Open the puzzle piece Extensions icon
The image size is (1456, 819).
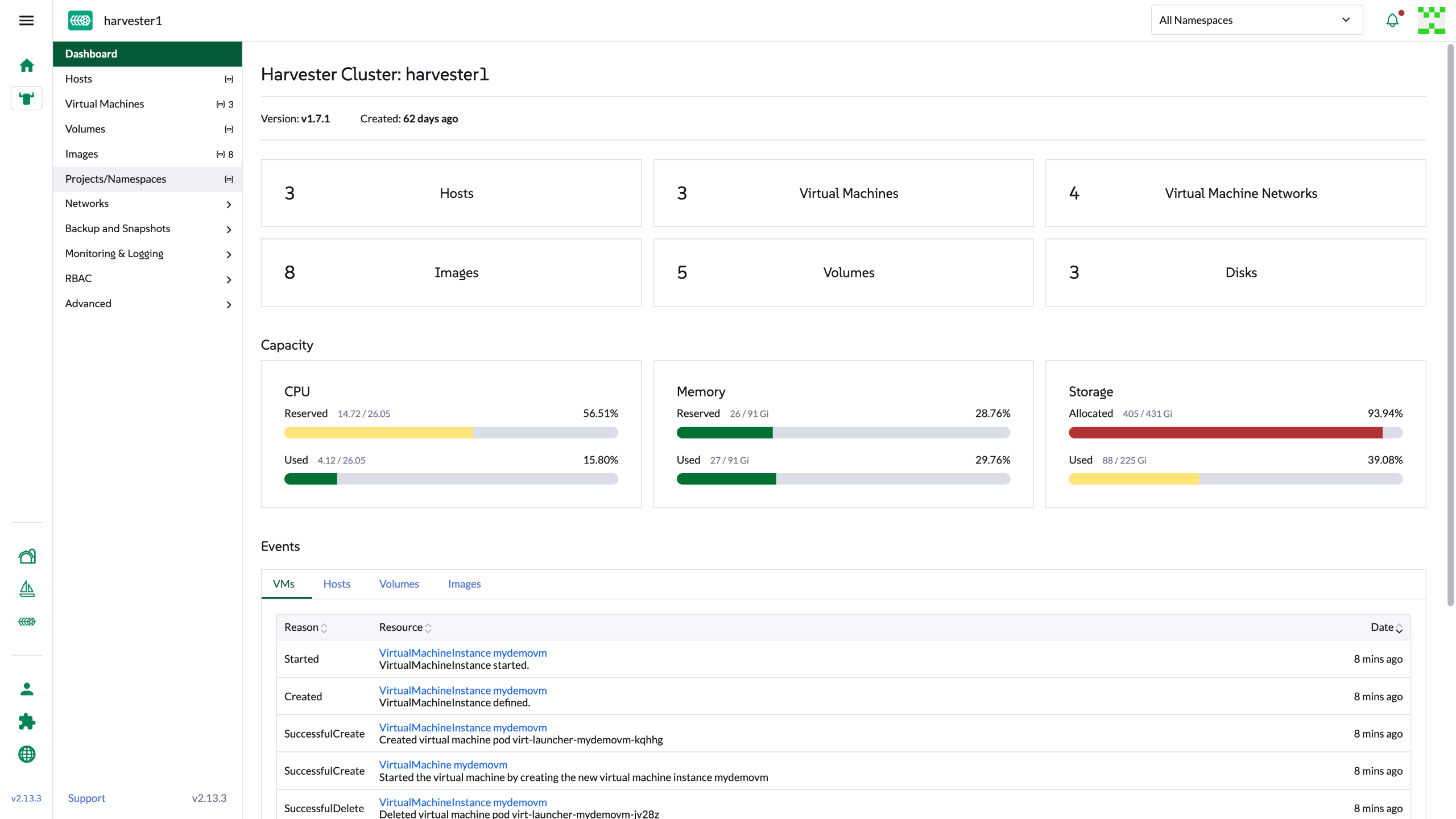pos(27,722)
